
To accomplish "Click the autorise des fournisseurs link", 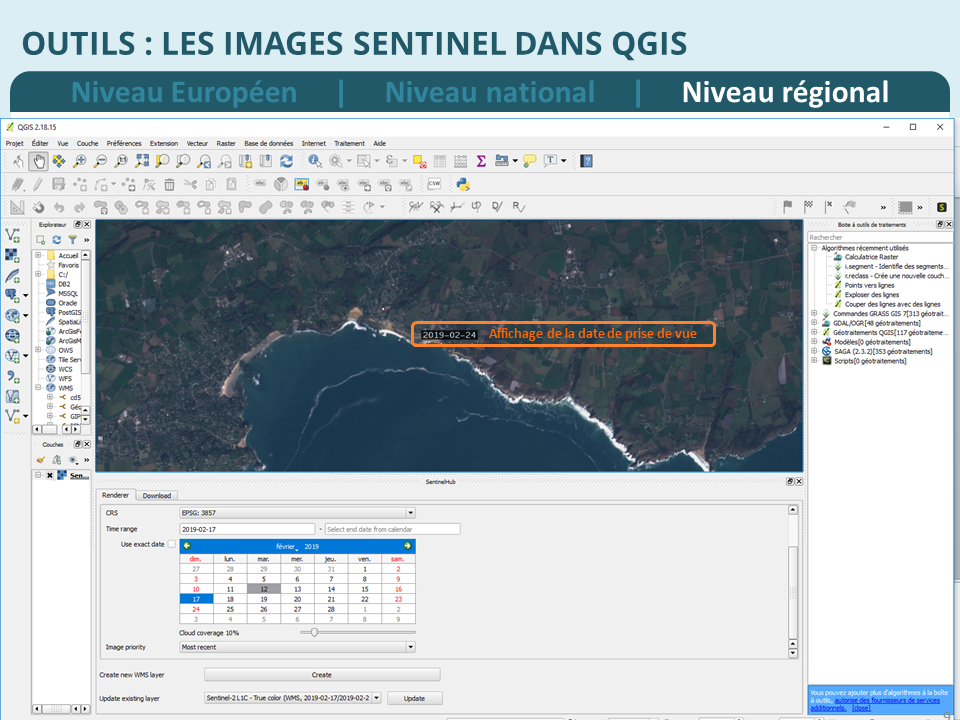I will point(887,700).
